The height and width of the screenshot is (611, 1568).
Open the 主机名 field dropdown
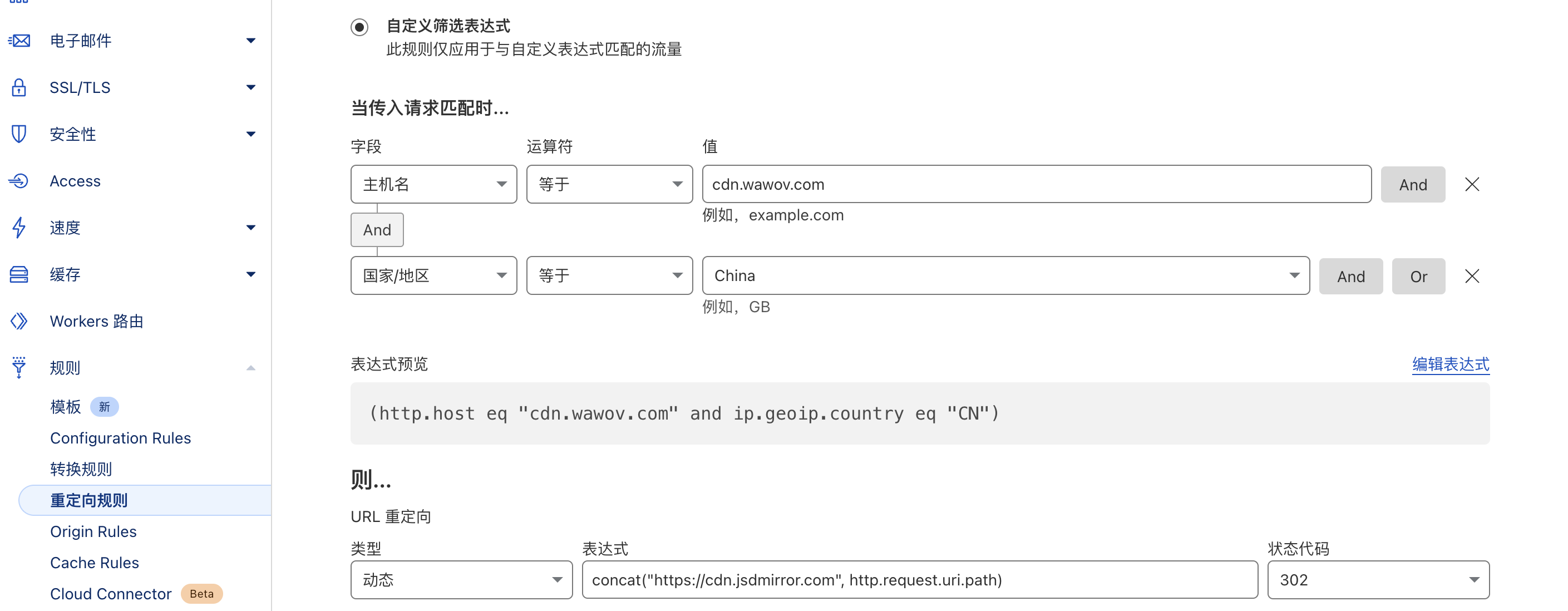pyautogui.click(x=433, y=184)
